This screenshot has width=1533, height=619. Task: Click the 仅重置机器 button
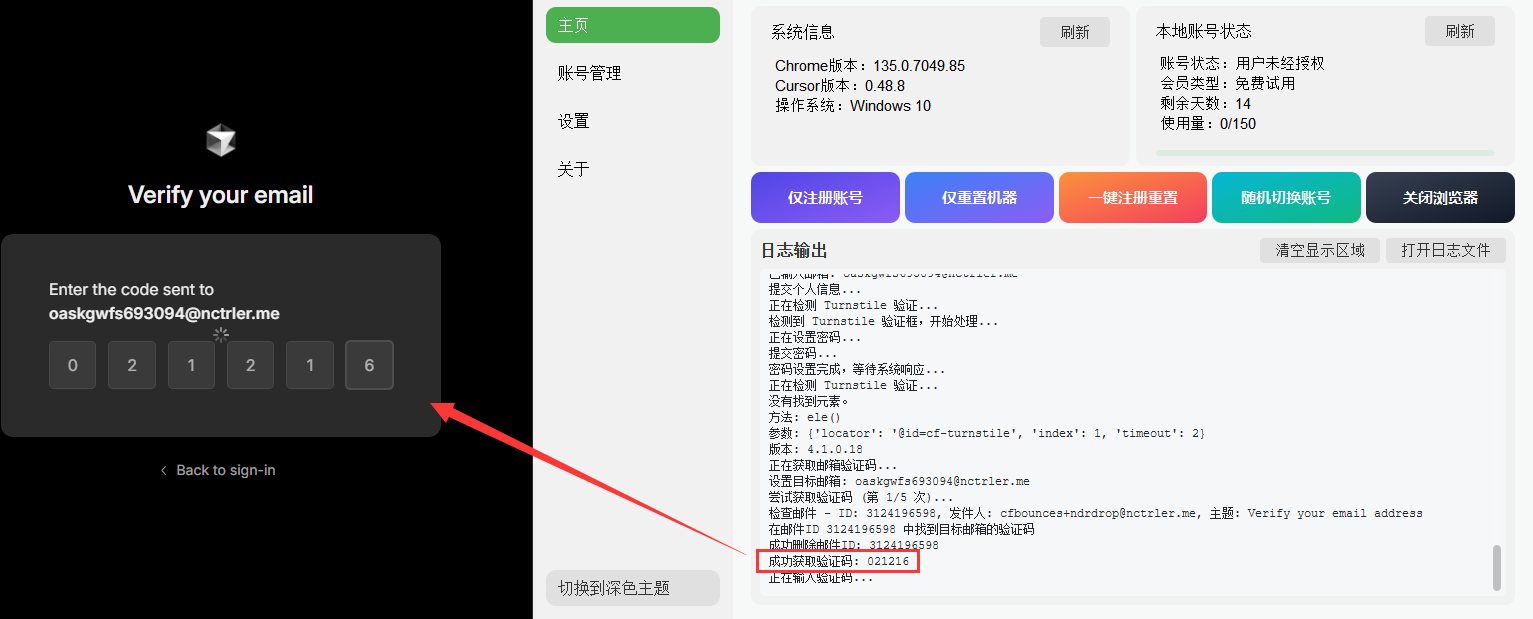tap(979, 197)
